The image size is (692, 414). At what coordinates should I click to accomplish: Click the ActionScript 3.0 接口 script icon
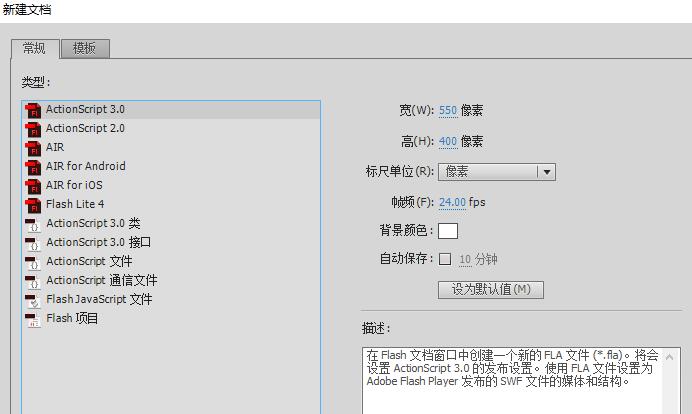point(33,243)
